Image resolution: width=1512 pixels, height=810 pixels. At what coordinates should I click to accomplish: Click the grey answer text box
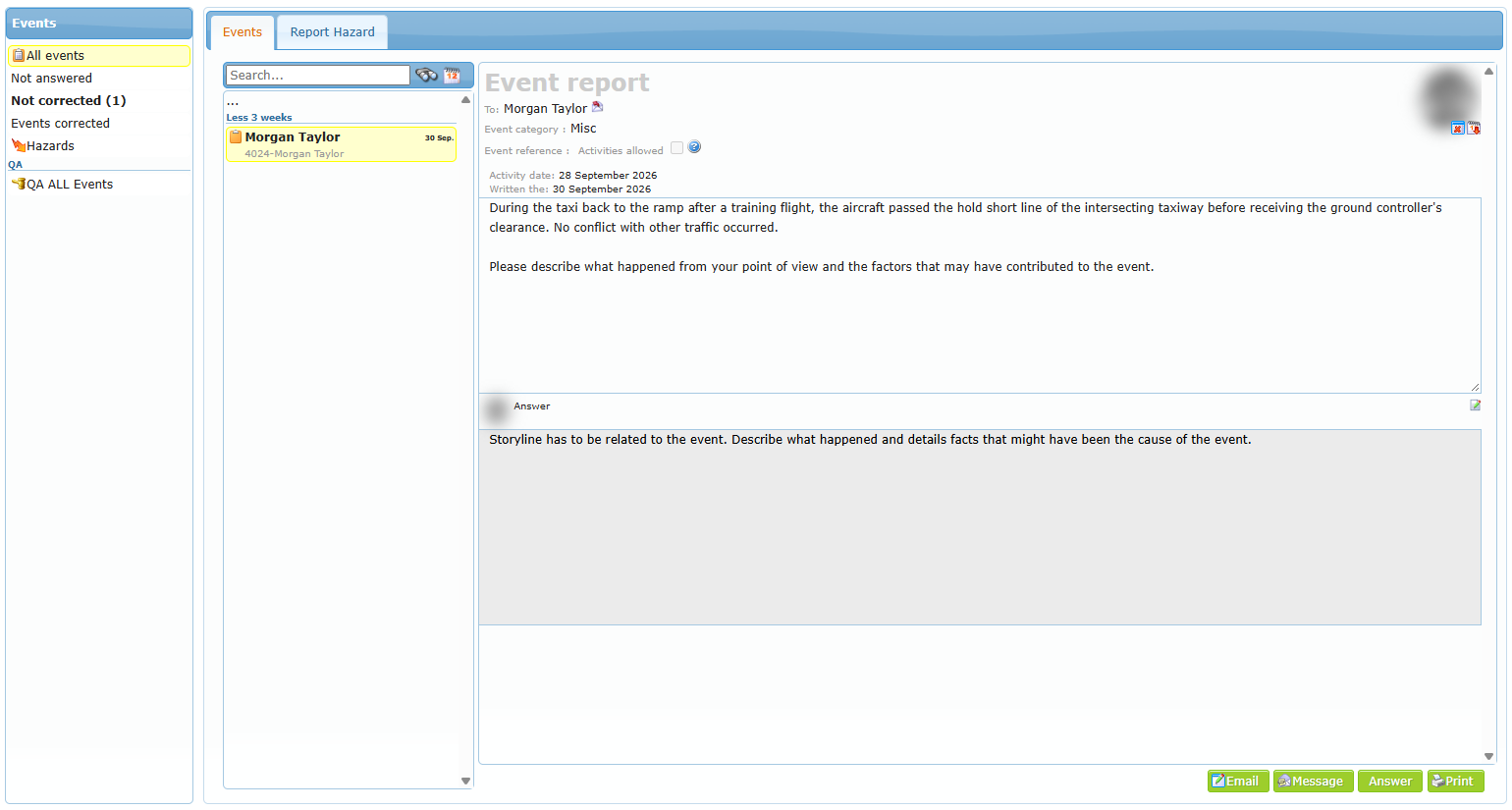pos(980,527)
